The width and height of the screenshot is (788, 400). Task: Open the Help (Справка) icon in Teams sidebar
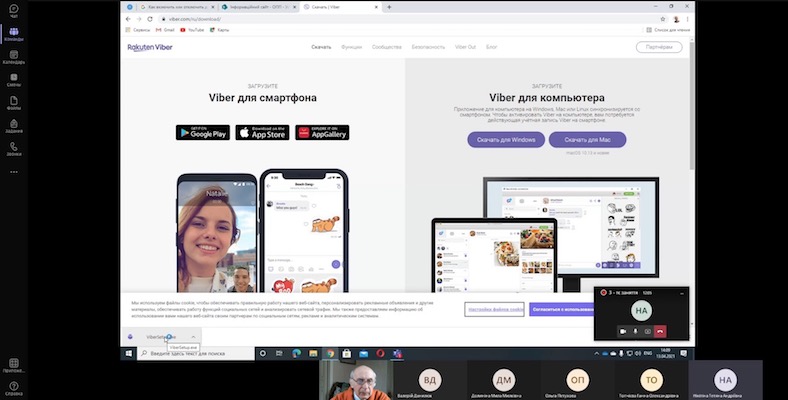pyautogui.click(x=14, y=388)
